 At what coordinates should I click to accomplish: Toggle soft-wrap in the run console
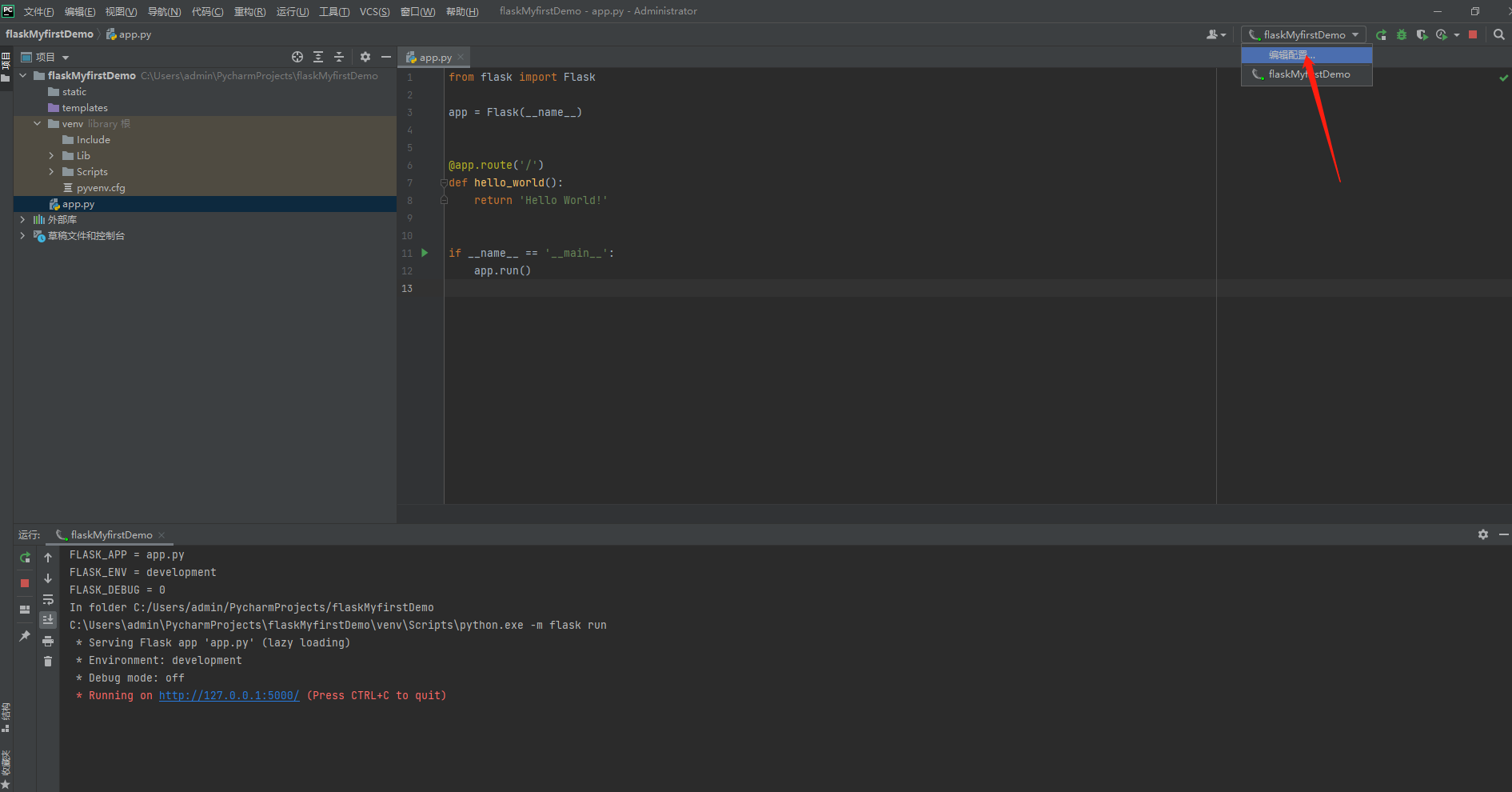click(x=48, y=599)
